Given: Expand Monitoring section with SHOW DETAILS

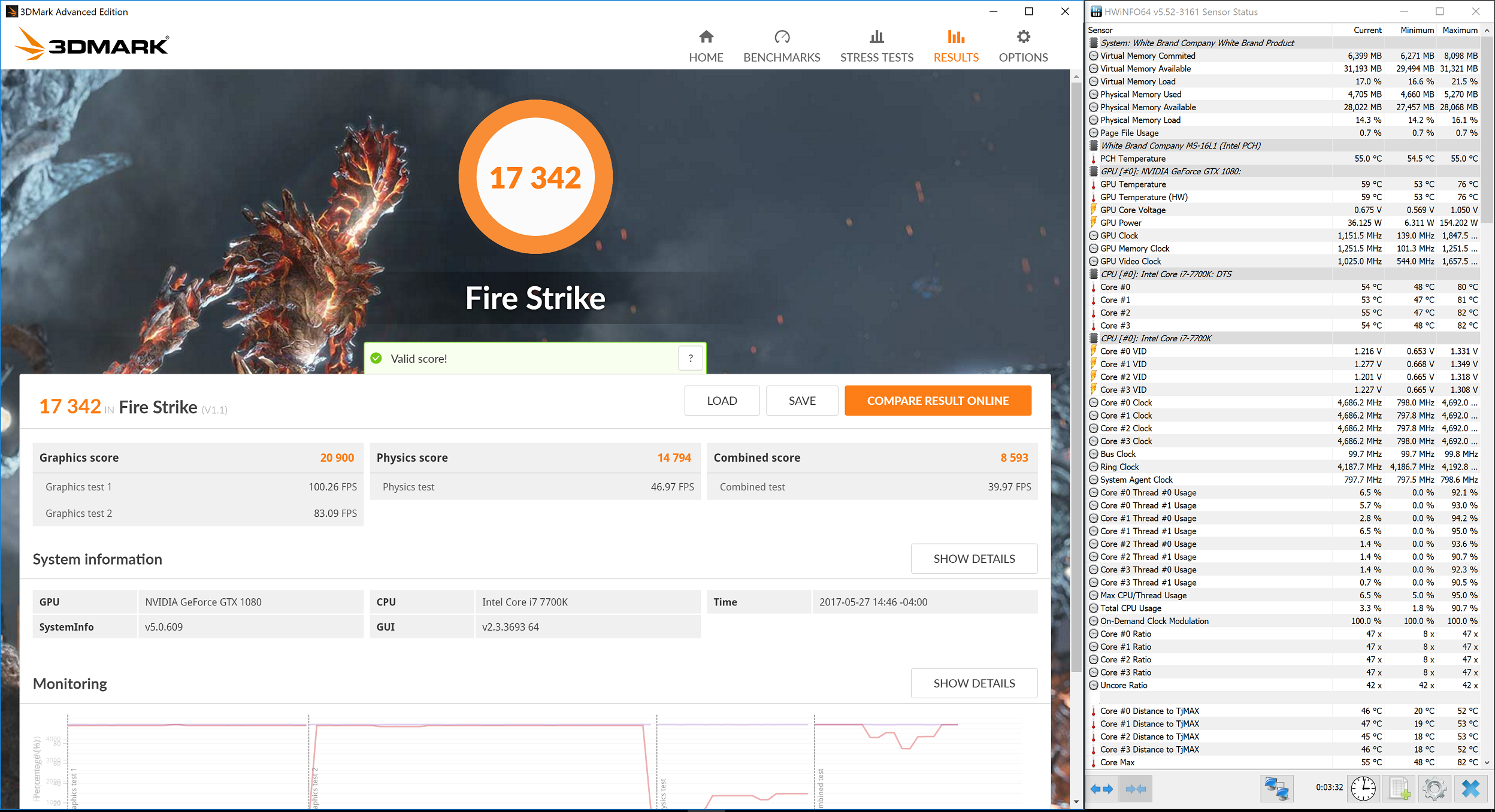Looking at the screenshot, I should click(x=974, y=683).
